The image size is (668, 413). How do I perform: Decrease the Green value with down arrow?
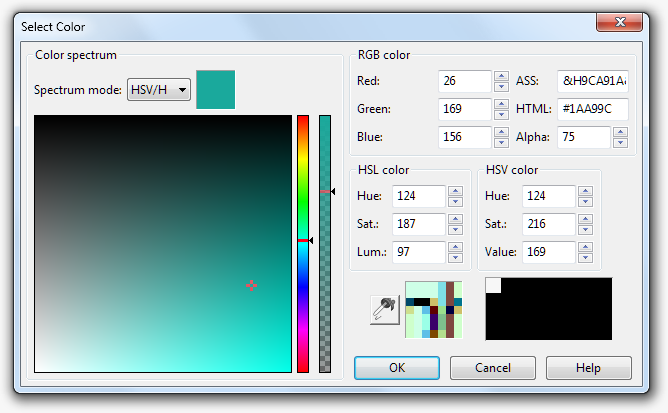pyautogui.click(x=501, y=115)
